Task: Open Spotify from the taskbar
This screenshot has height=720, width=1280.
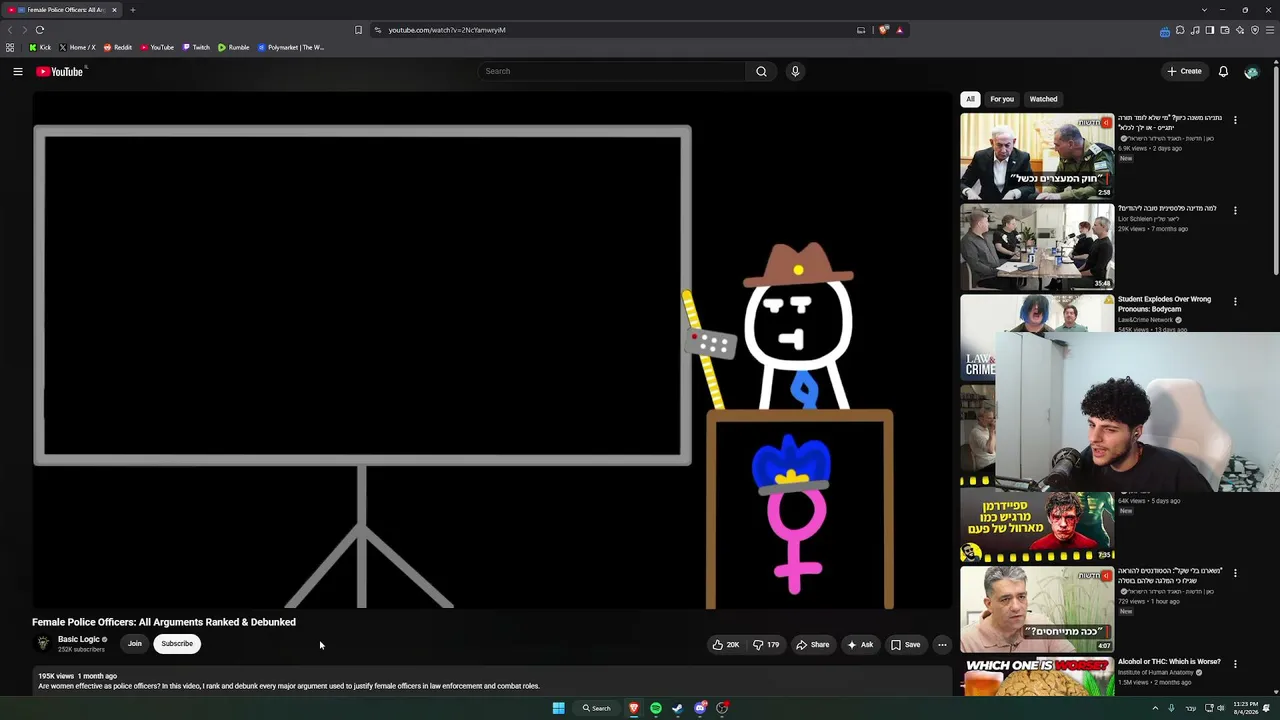Action: (656, 708)
